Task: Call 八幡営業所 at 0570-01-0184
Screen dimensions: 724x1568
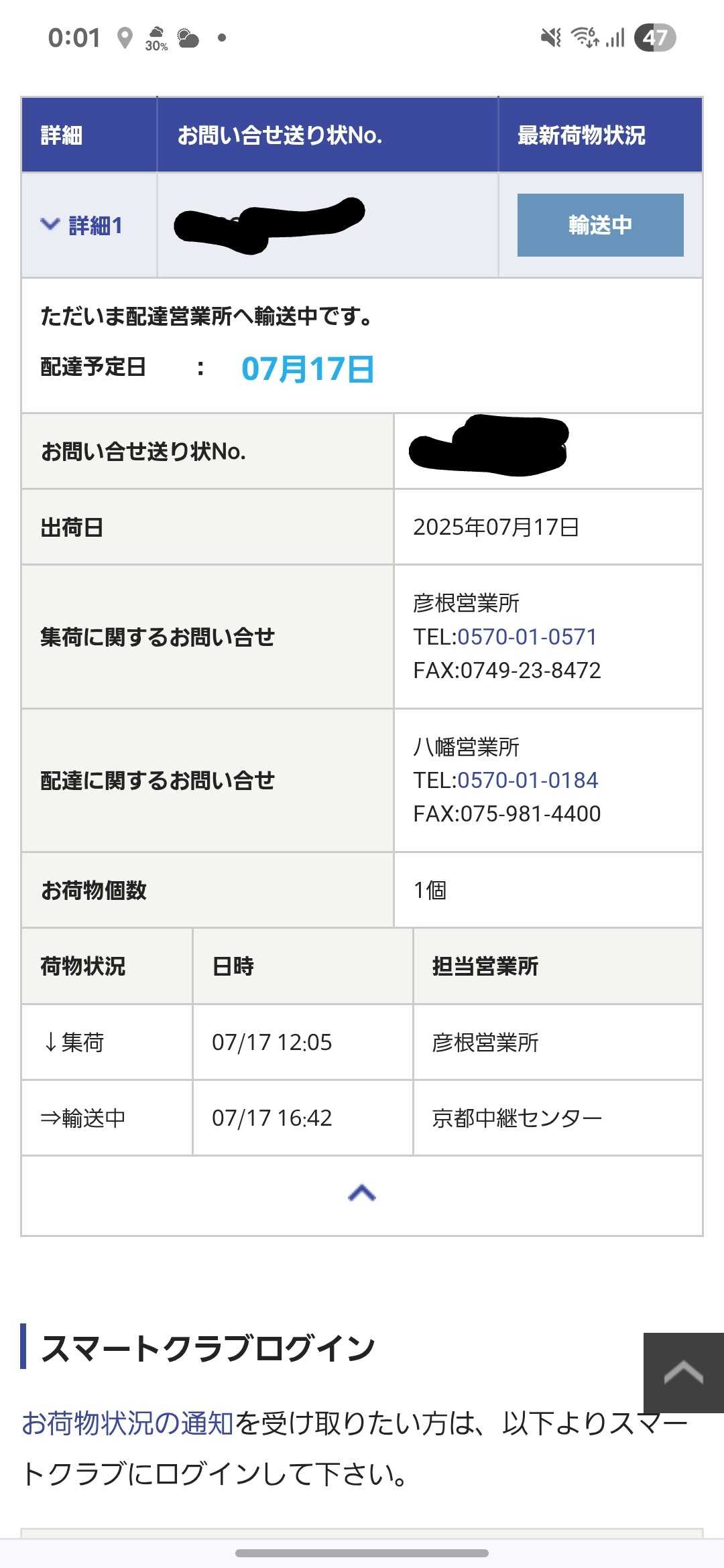Action: click(x=528, y=780)
